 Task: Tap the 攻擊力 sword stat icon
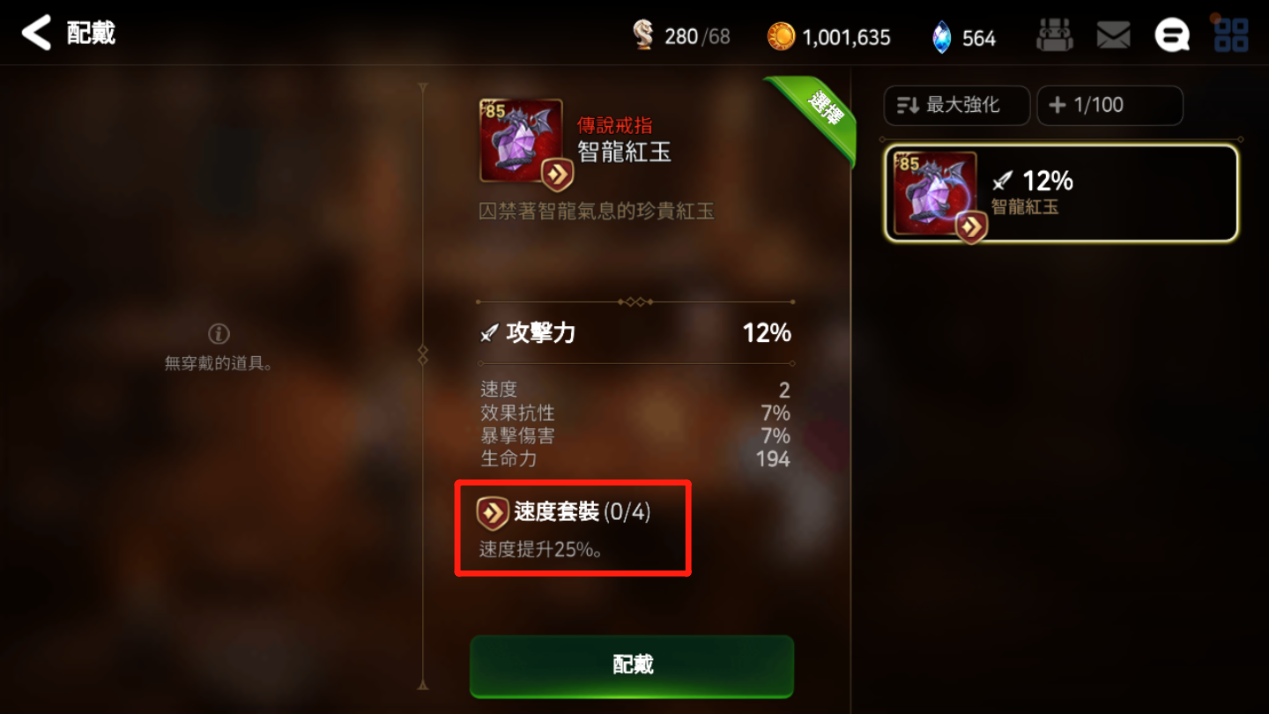click(x=489, y=333)
